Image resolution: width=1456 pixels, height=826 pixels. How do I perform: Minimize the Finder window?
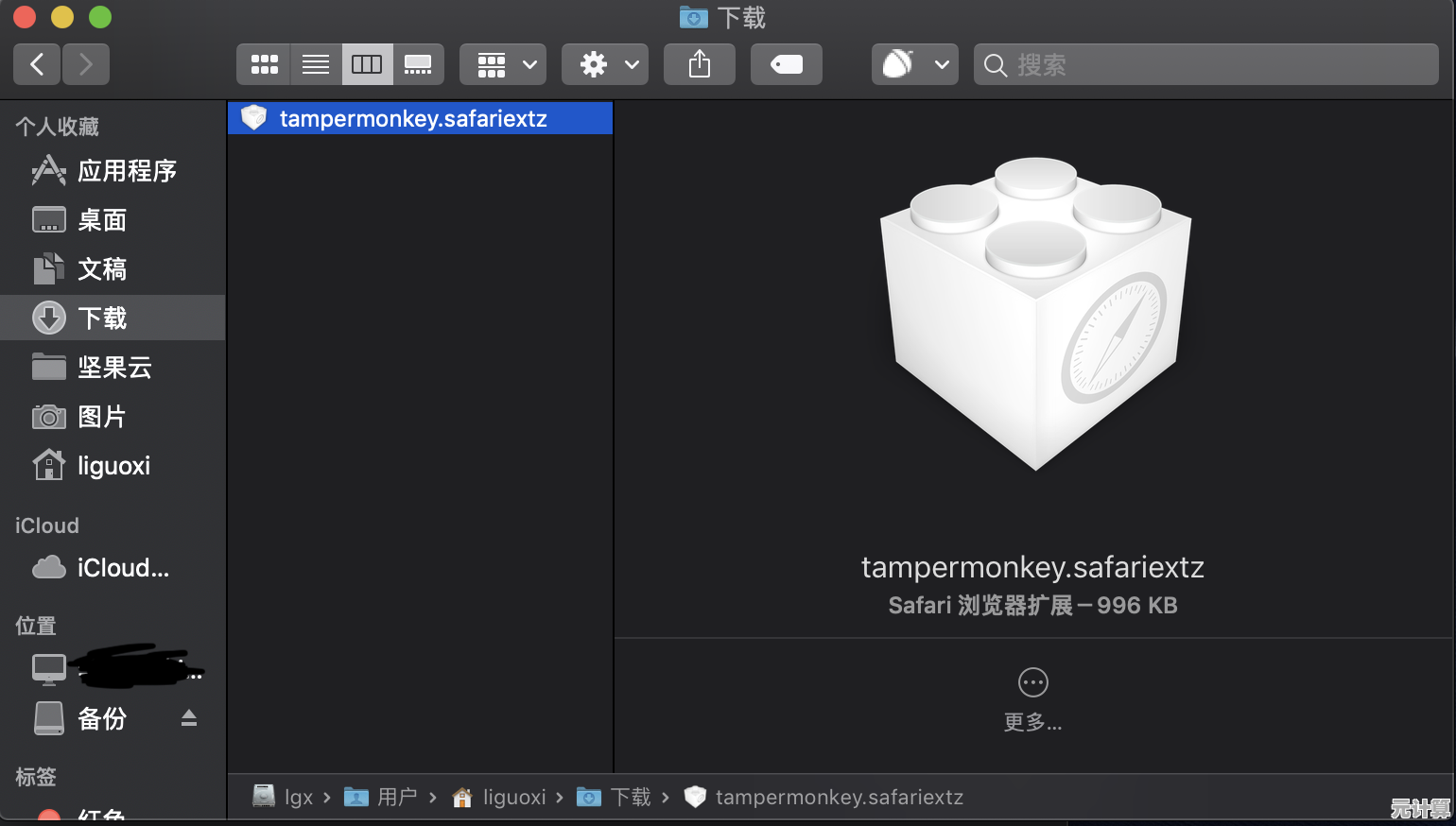(62, 17)
